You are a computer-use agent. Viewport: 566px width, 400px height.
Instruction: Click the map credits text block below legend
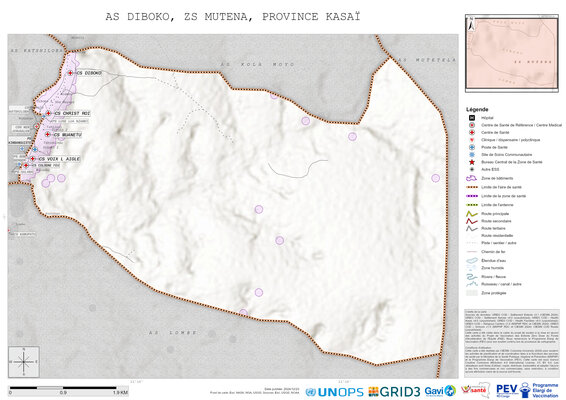(512, 343)
